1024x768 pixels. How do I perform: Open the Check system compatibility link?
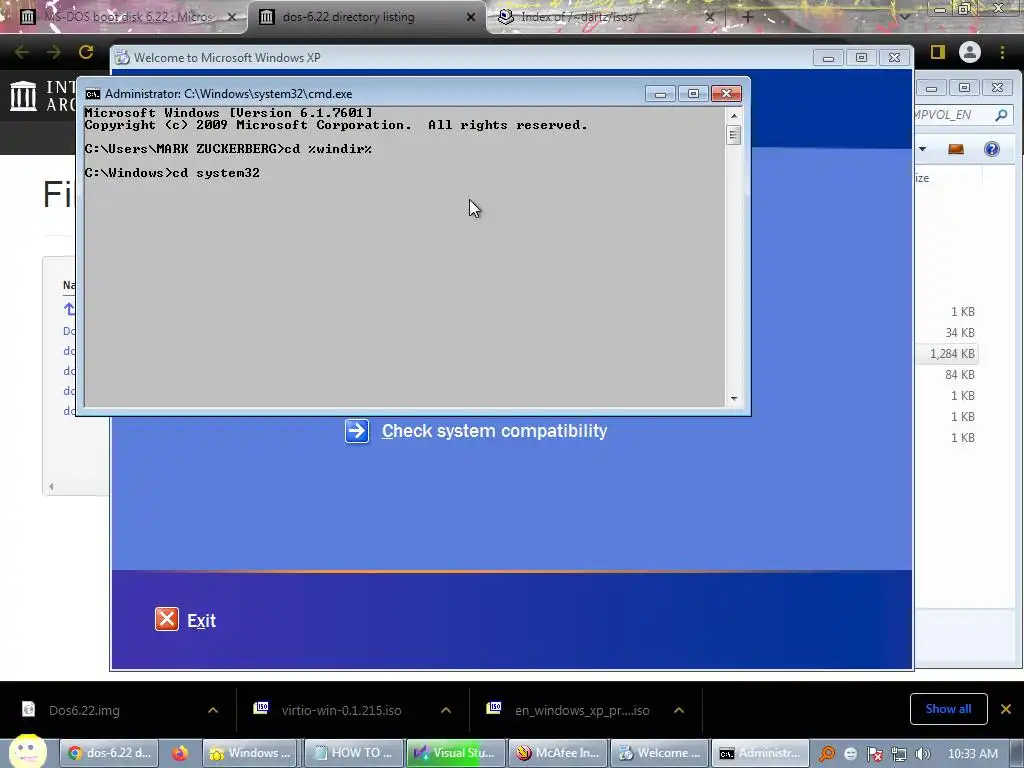pyautogui.click(x=494, y=431)
